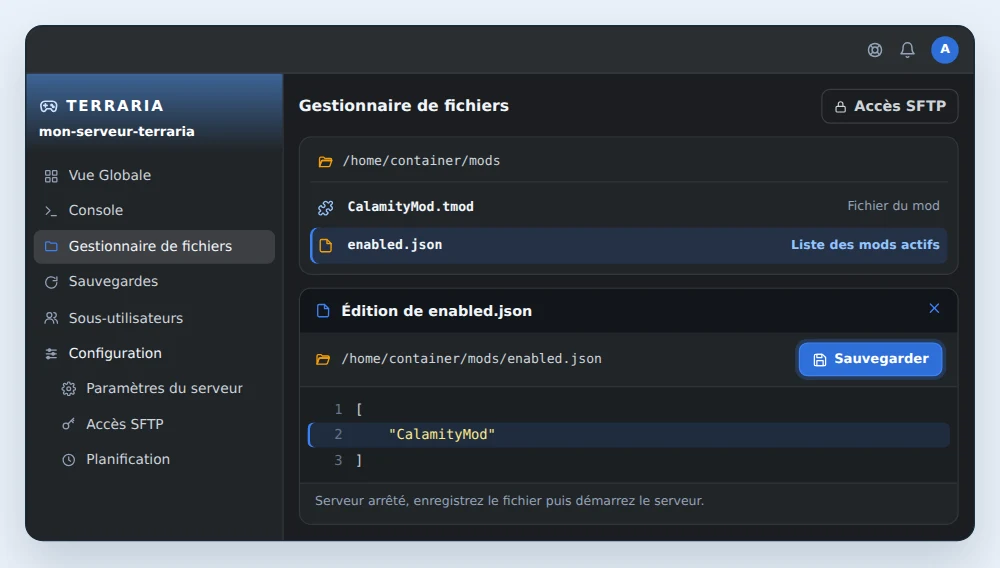Click the Console prompt icon

point(51,211)
